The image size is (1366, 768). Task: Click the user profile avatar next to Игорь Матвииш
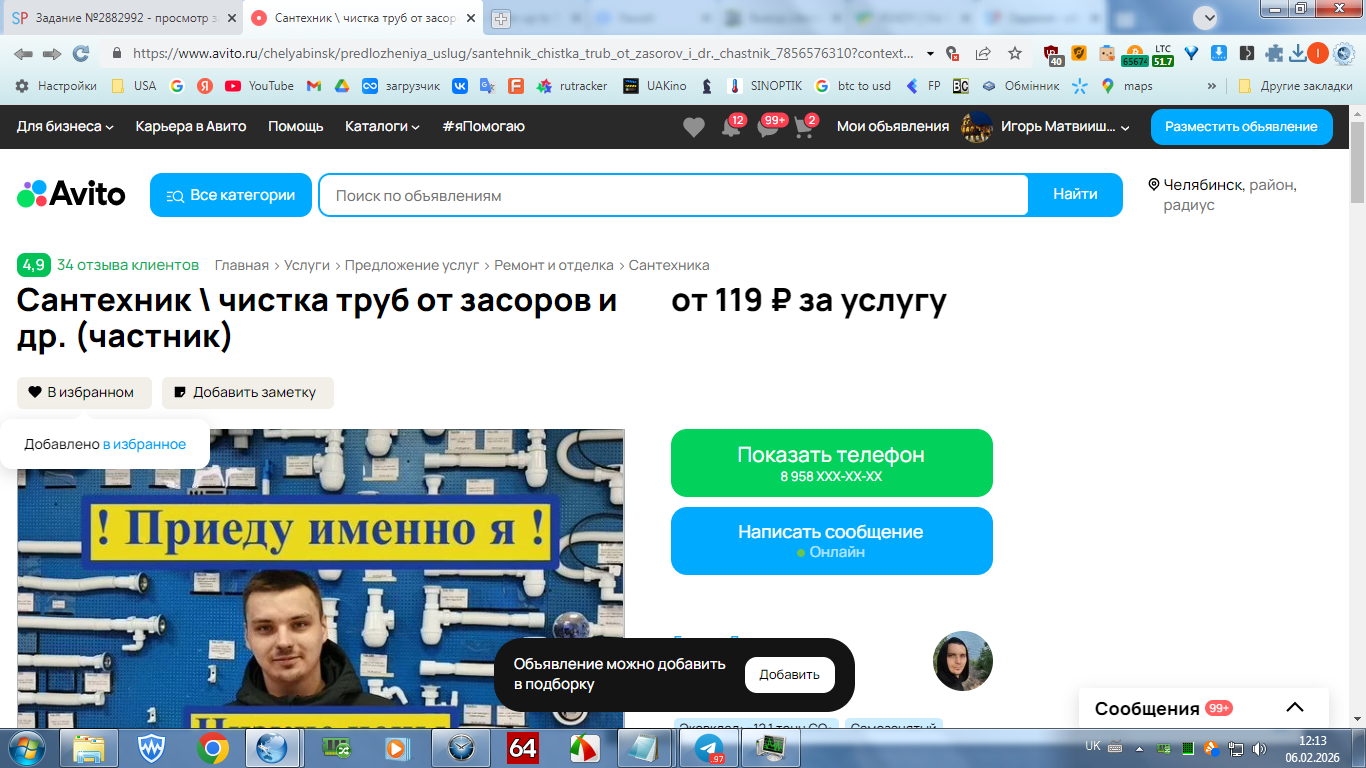point(976,127)
